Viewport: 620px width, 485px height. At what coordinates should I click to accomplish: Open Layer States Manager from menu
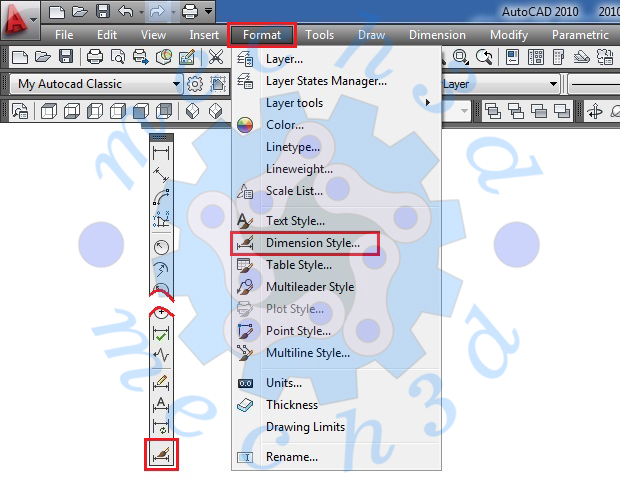(326, 81)
